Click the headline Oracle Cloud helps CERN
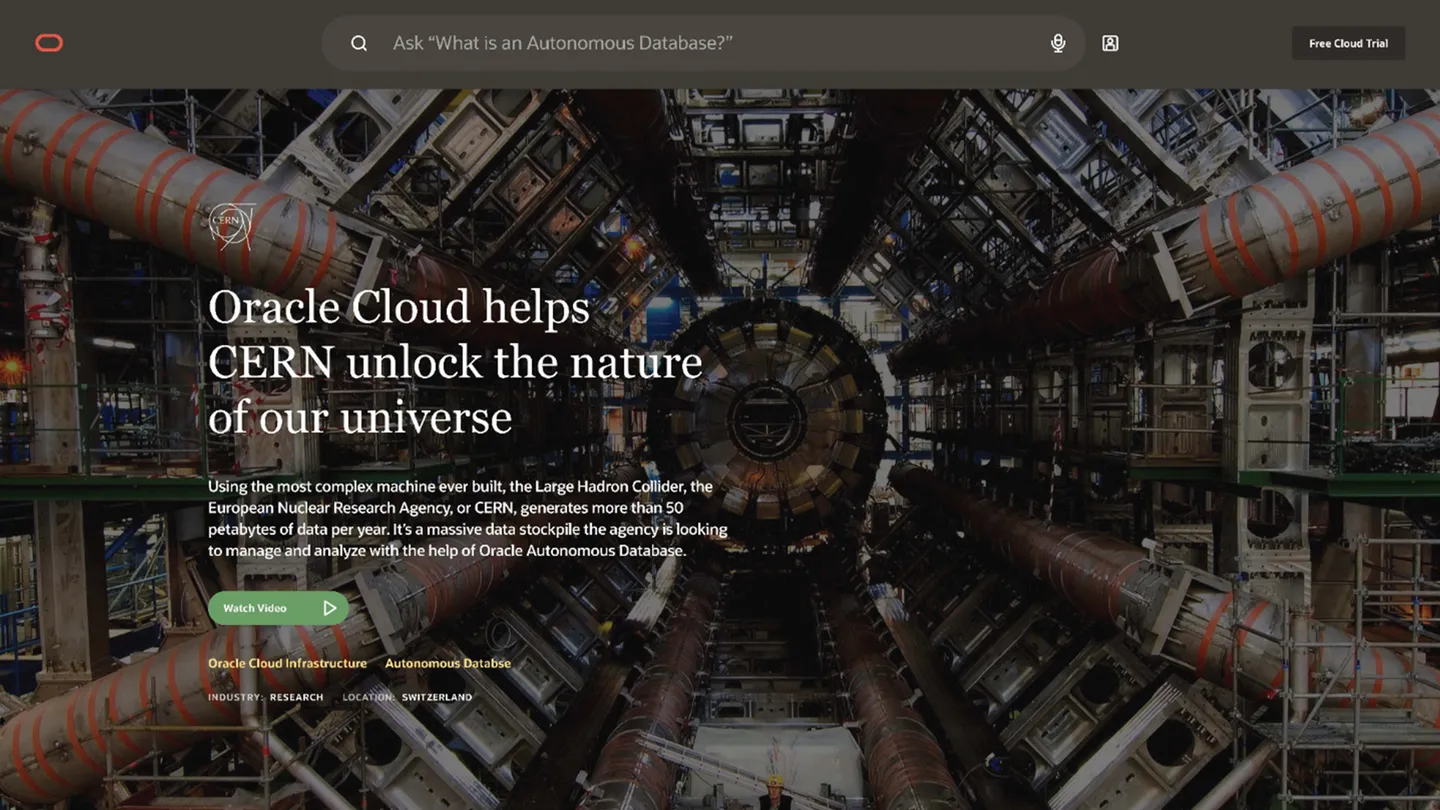1440x810 pixels. click(455, 362)
